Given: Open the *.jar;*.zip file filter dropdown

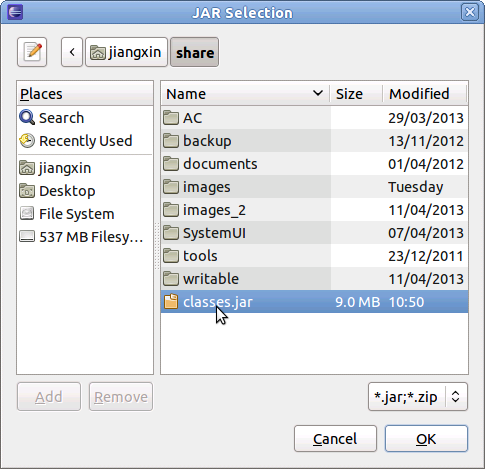Looking at the screenshot, I should (x=418, y=397).
